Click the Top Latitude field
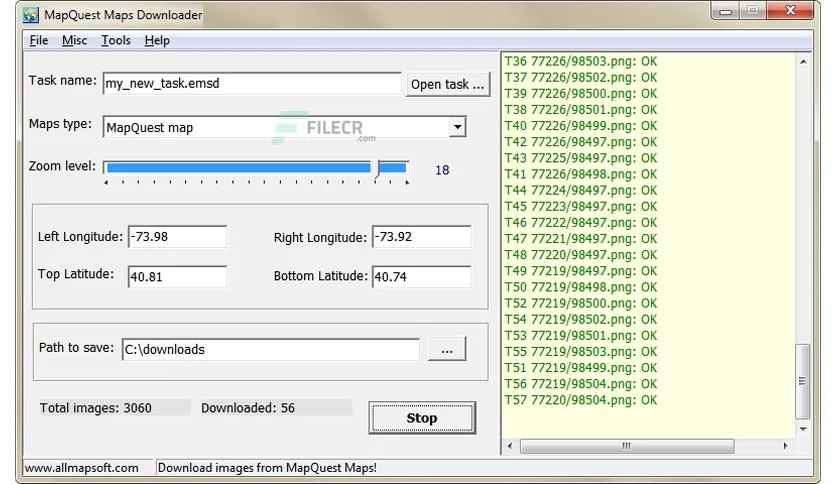The height and width of the screenshot is (484, 836). point(178,277)
